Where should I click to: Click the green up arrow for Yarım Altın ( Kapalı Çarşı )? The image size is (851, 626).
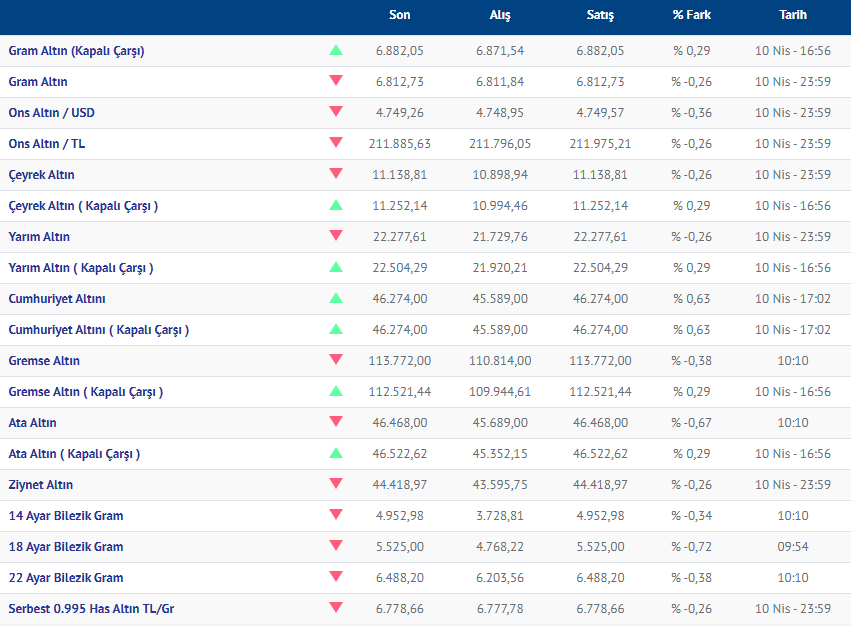click(336, 267)
